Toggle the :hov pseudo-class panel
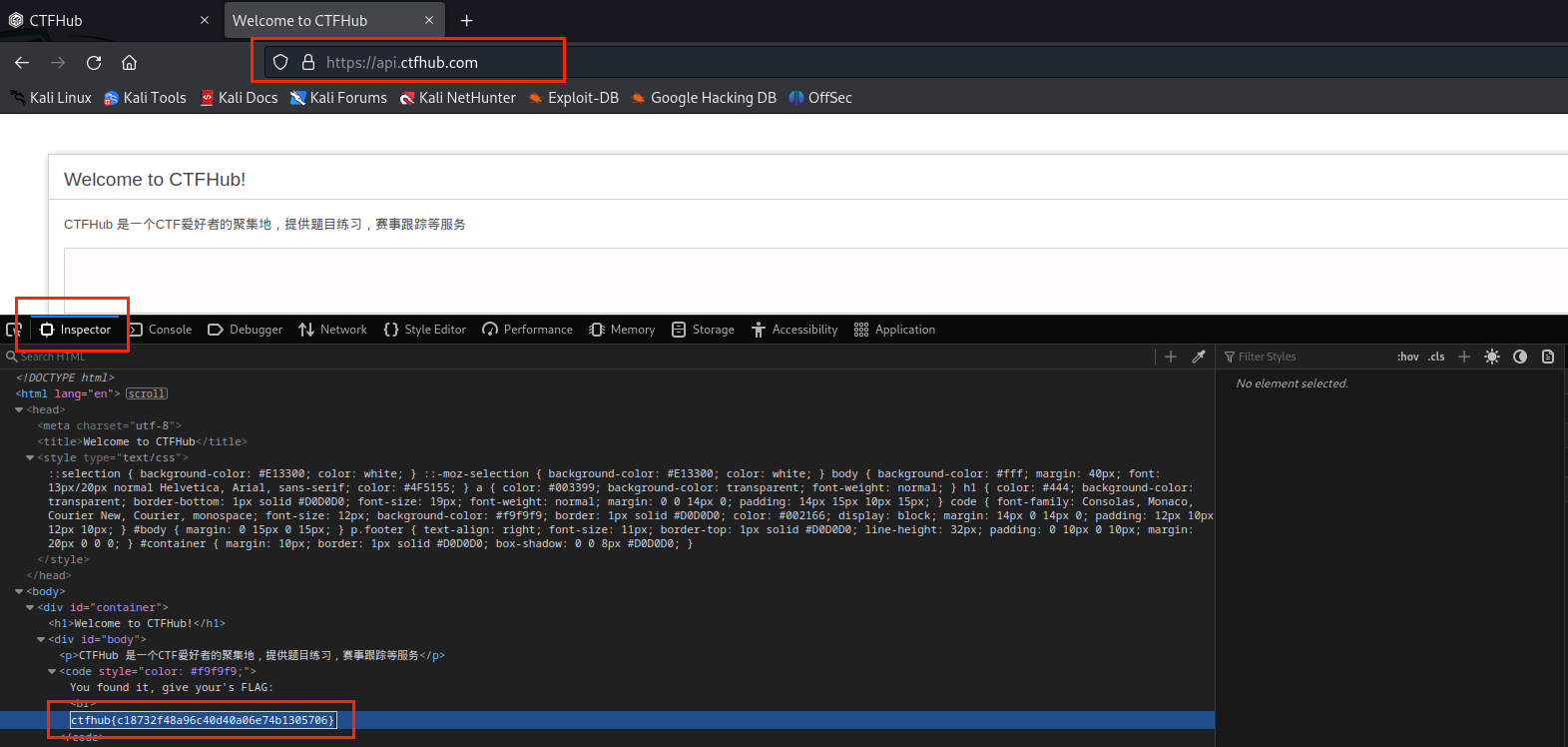 (x=1408, y=357)
